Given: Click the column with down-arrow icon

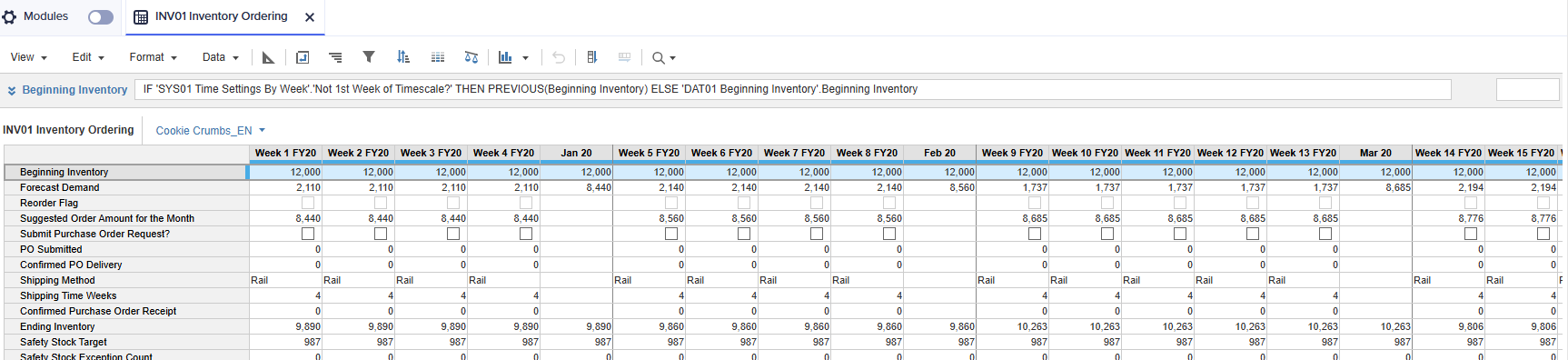Looking at the screenshot, I should coord(592,57).
